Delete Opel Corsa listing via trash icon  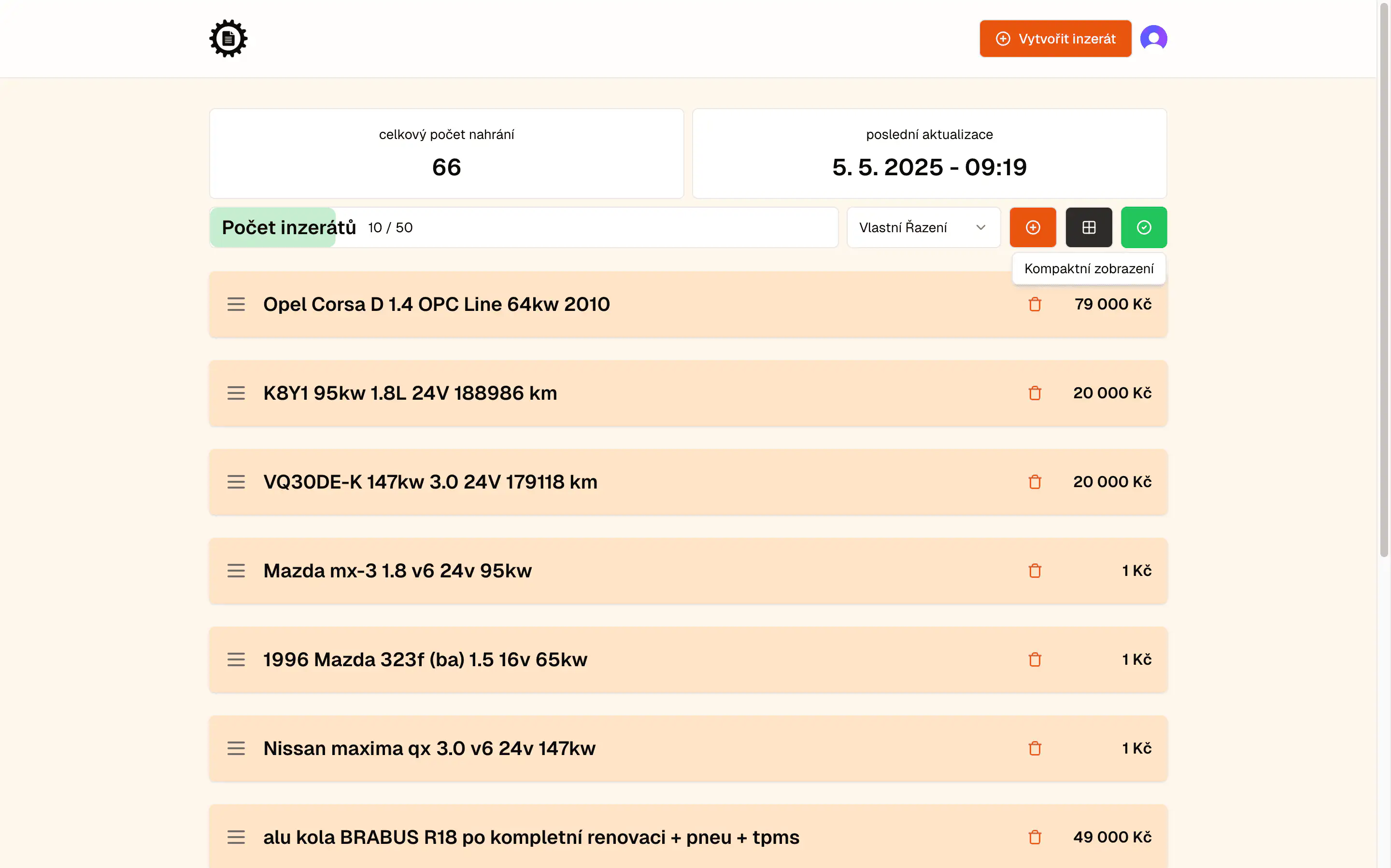tap(1035, 304)
